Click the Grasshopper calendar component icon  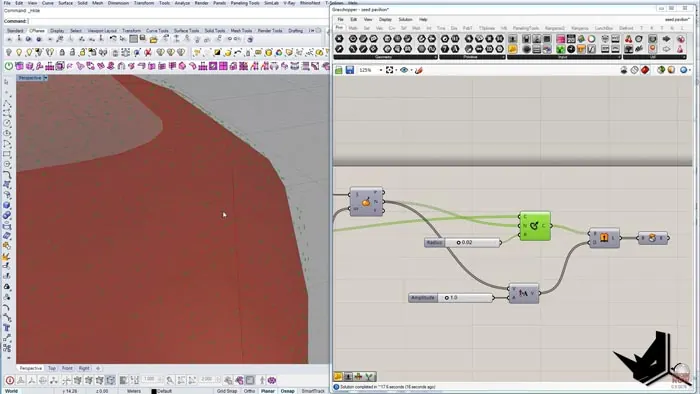[571, 39]
